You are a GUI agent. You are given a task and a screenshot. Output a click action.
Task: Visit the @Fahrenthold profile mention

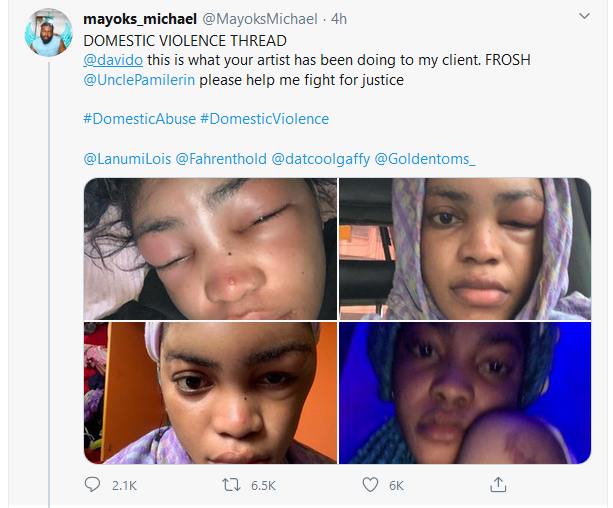pos(221,159)
